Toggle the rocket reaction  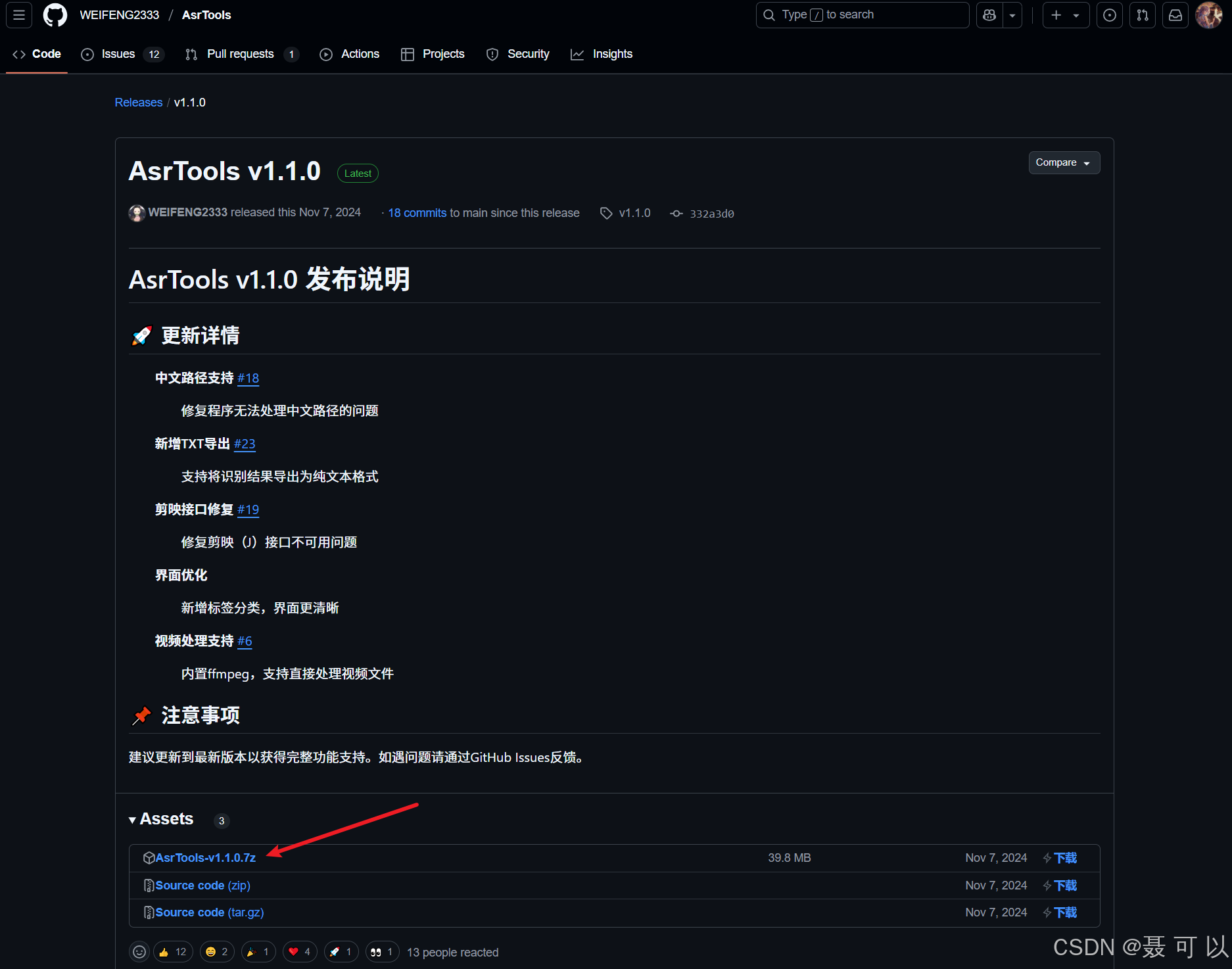[341, 952]
